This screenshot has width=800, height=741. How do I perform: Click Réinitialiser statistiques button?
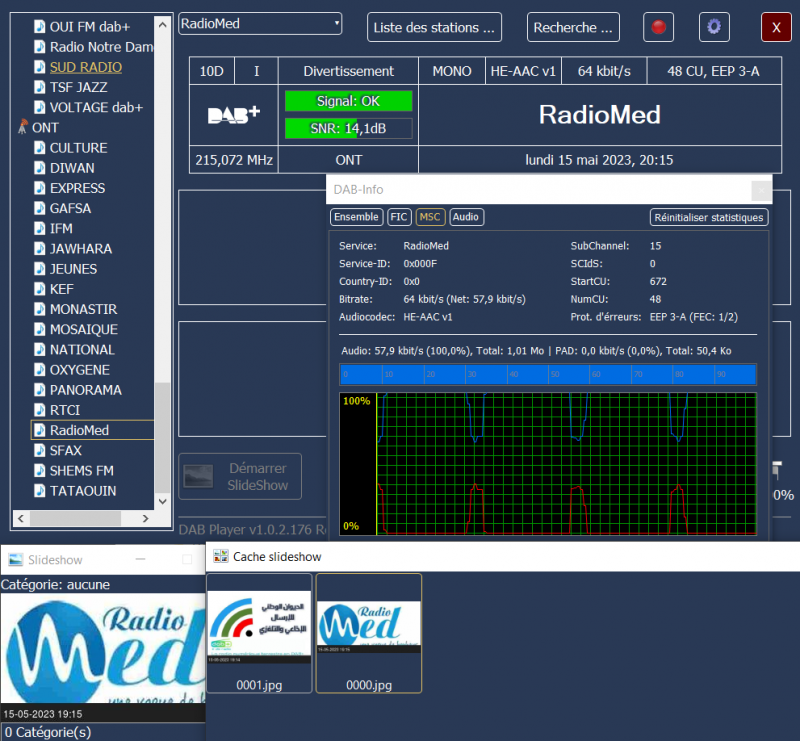(x=708, y=217)
